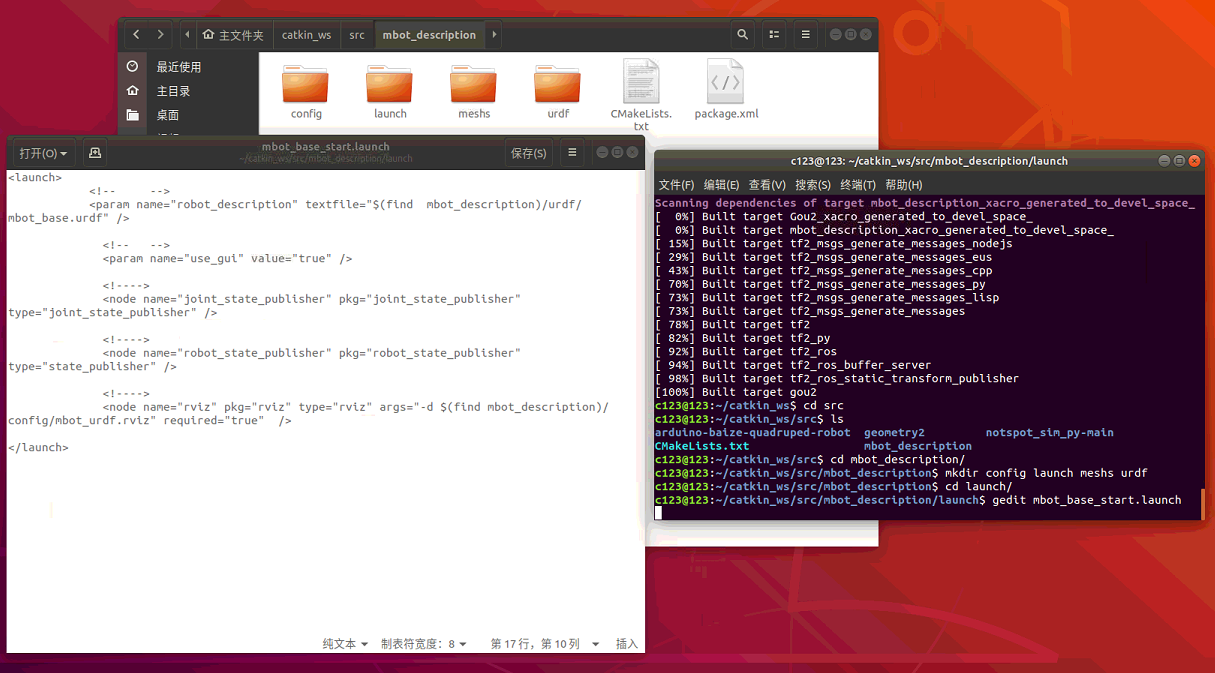Select the urdf folder
This screenshot has height=673, width=1215.
pos(558,91)
